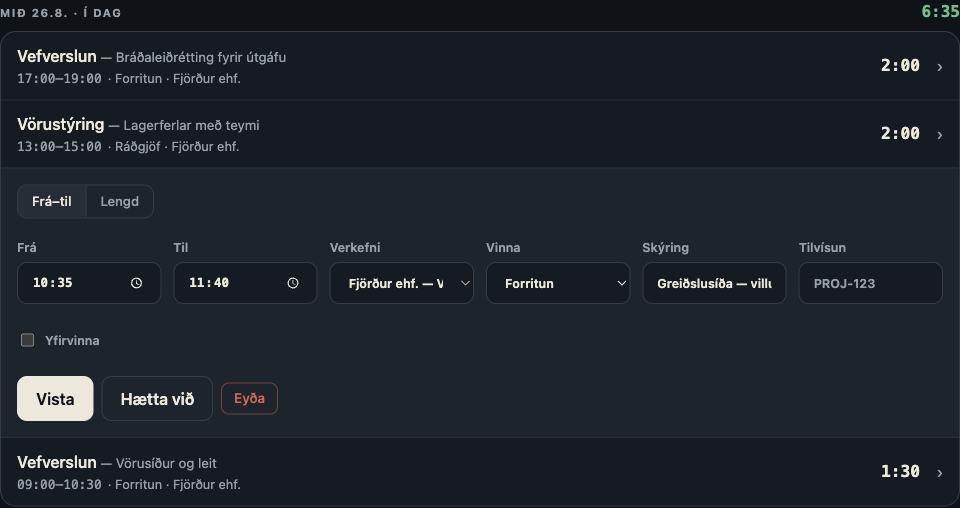Open the Vörustýring entry at 13:00–15:00
Image resolution: width=960 pixels, height=508 pixels.
point(480,134)
